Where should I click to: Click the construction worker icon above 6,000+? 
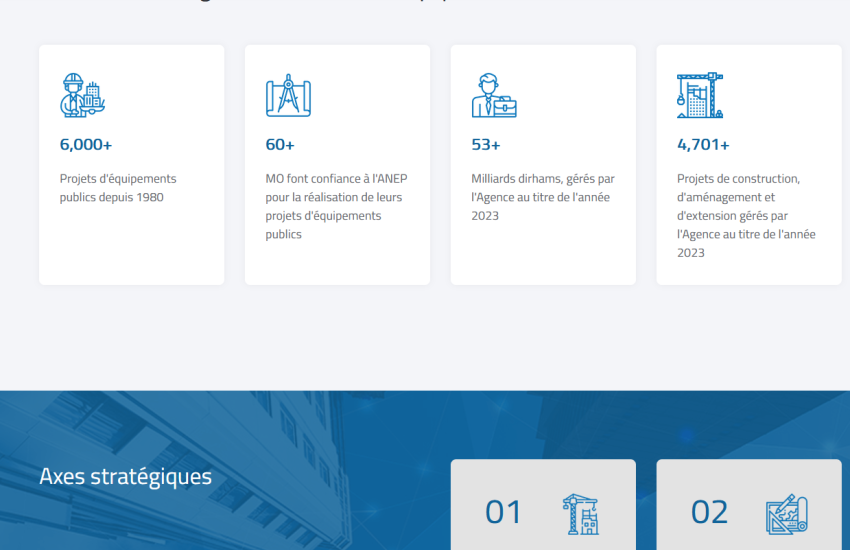[x=82, y=96]
